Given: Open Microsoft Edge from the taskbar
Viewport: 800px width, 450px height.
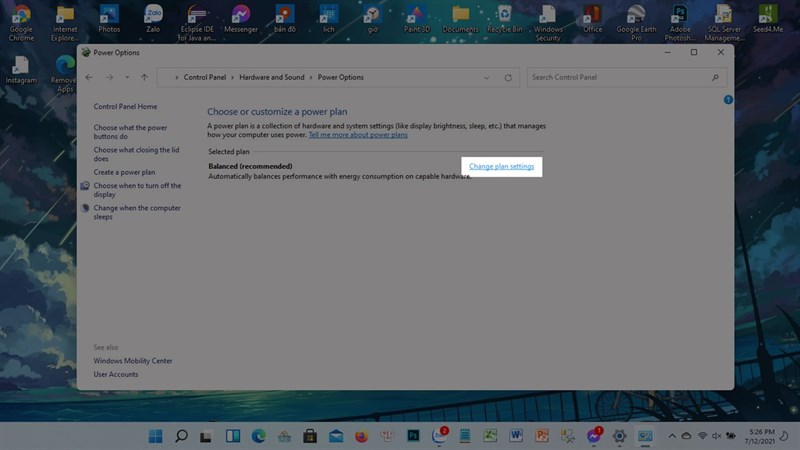Looking at the screenshot, I should click(x=259, y=436).
